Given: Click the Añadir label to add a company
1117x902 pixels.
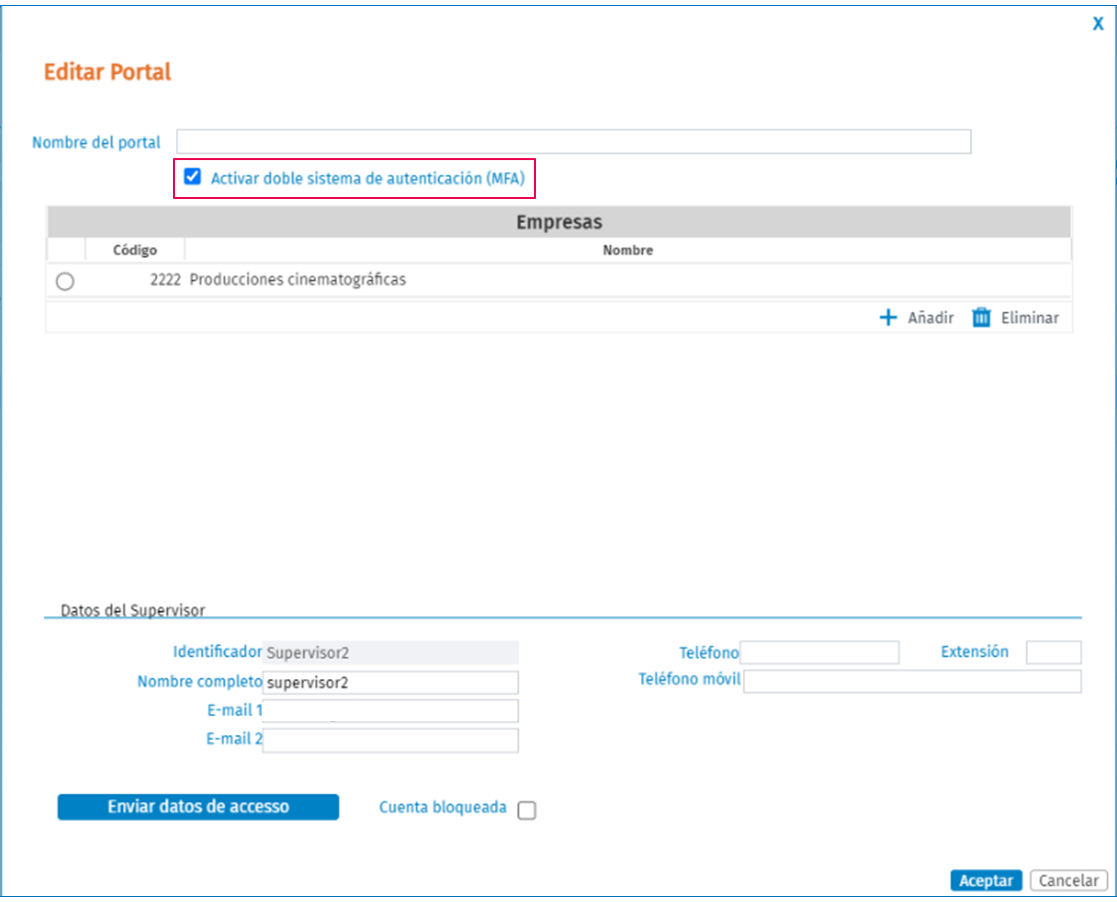Looking at the screenshot, I should click(930, 318).
